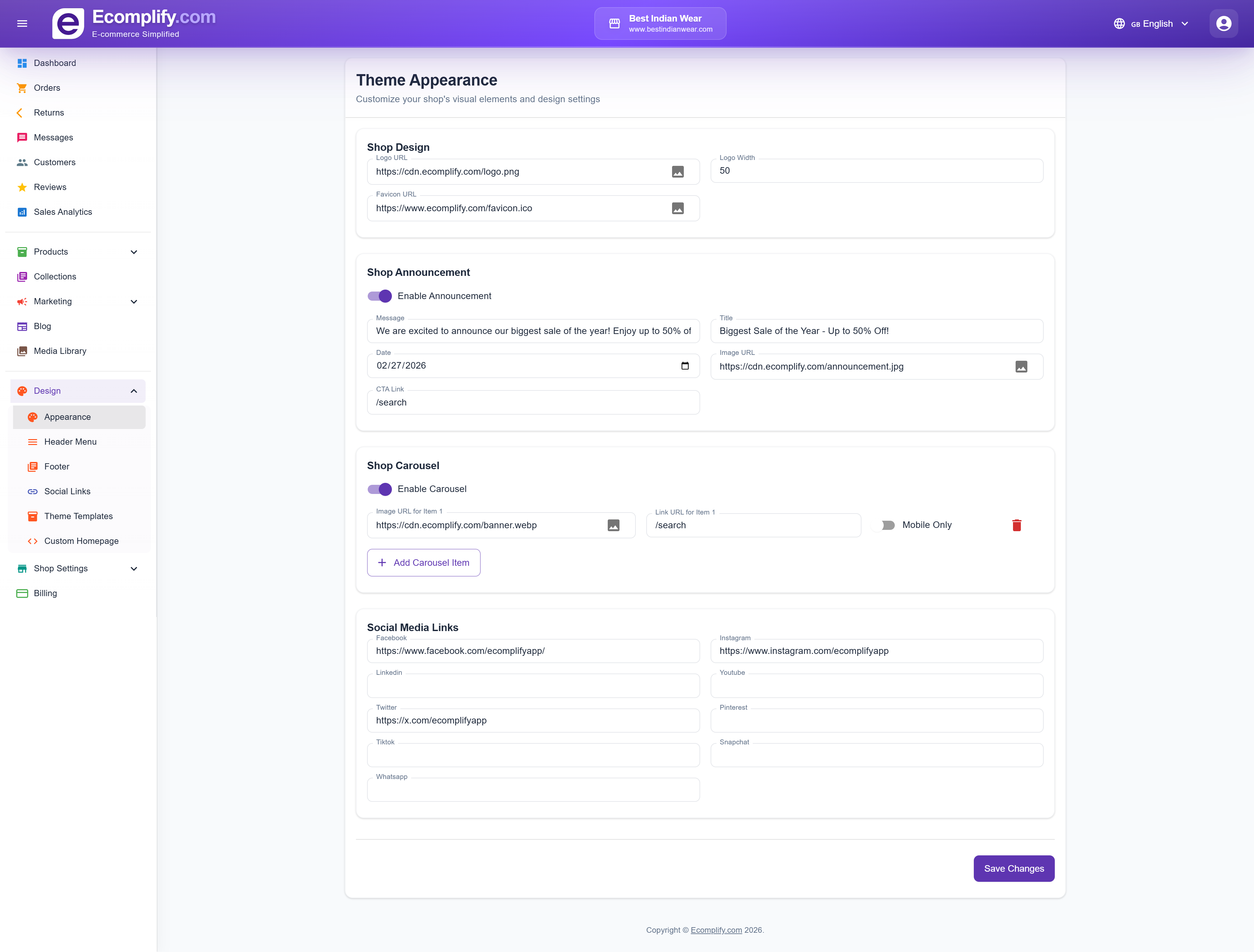
Task: Open the Media Library section
Action: [59, 351]
